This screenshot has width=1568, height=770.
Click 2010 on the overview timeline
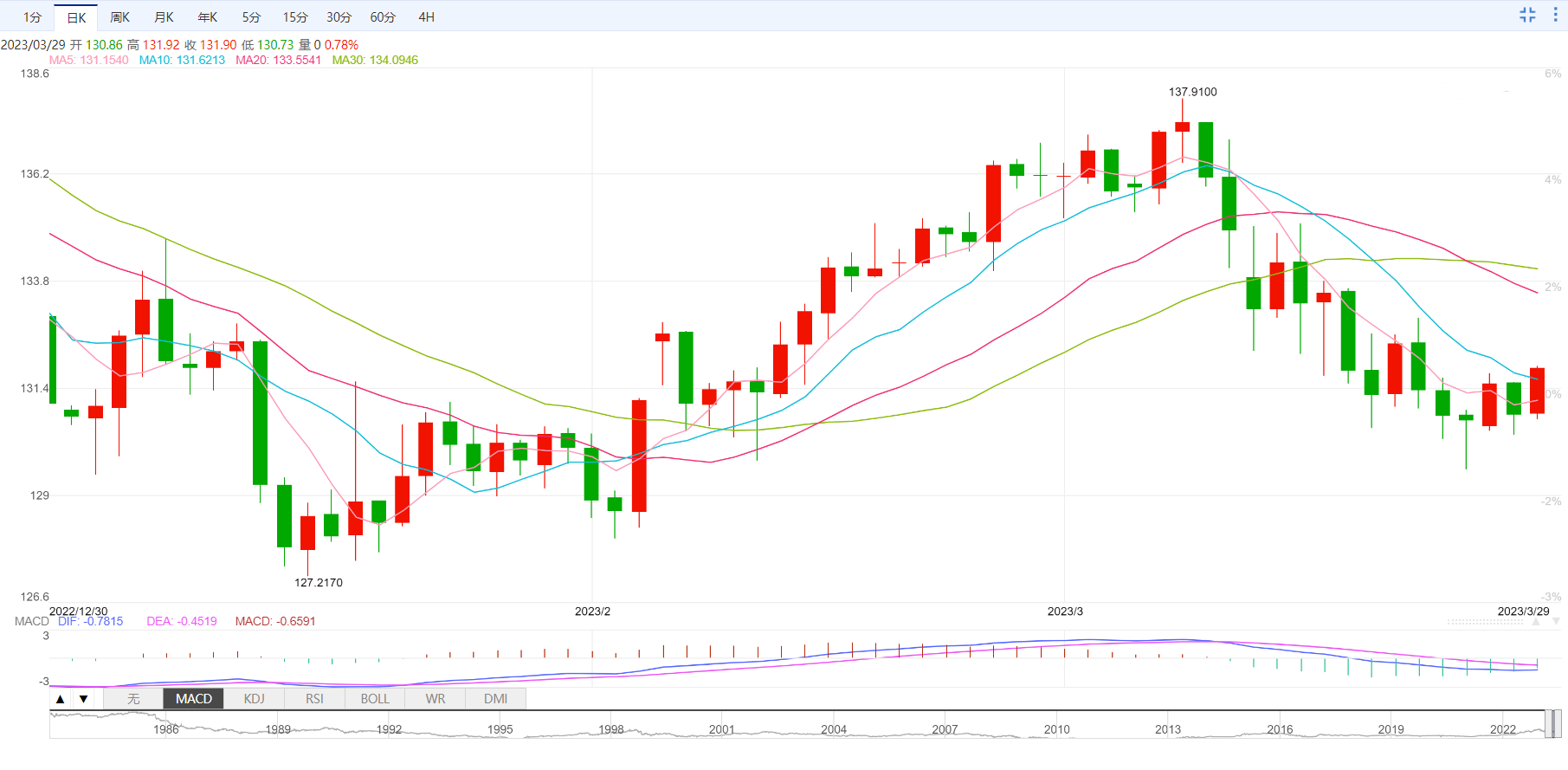[1056, 729]
